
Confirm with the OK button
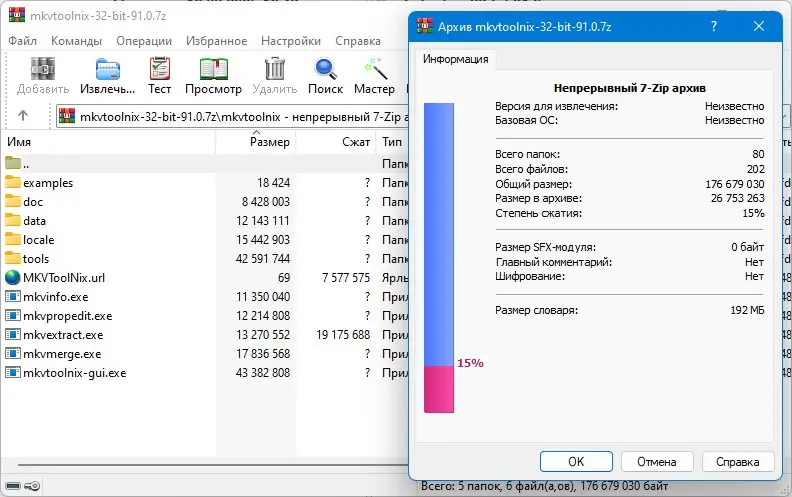pyautogui.click(x=576, y=462)
